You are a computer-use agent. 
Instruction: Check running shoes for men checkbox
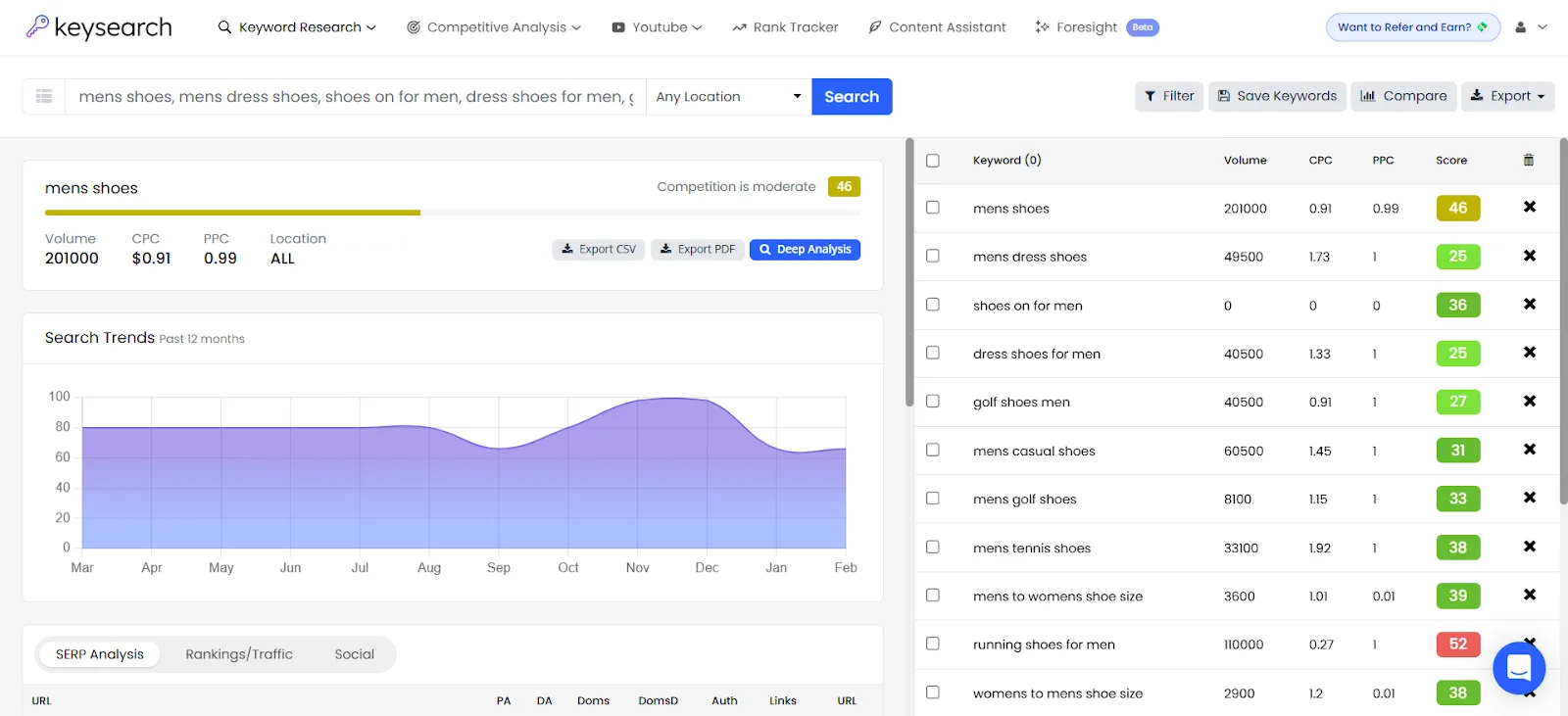(x=933, y=644)
